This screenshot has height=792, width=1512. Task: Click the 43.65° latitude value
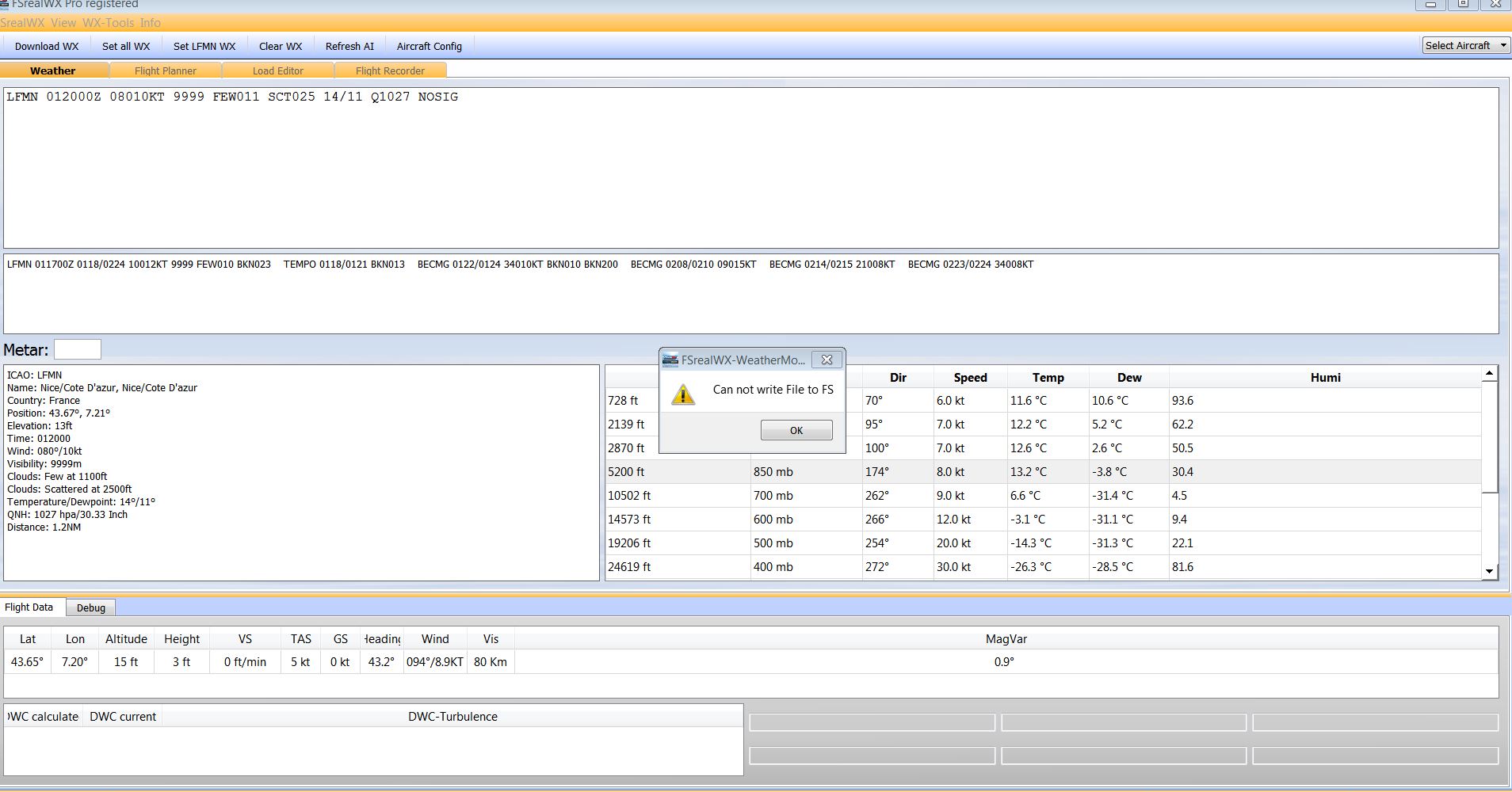click(28, 662)
